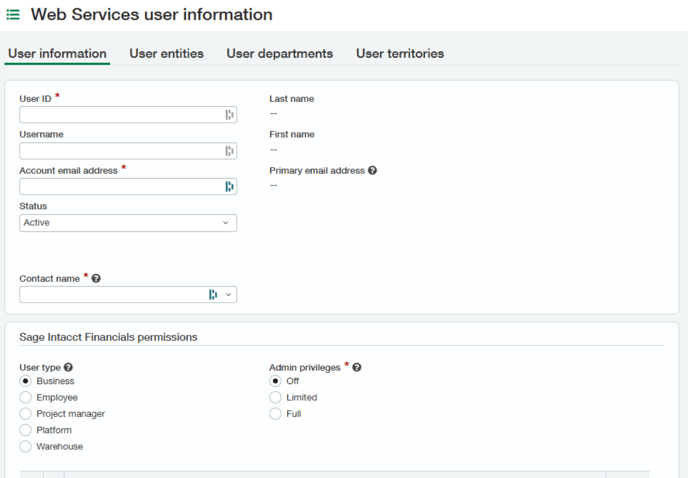Open the User territories tab
688x478 pixels.
point(400,54)
